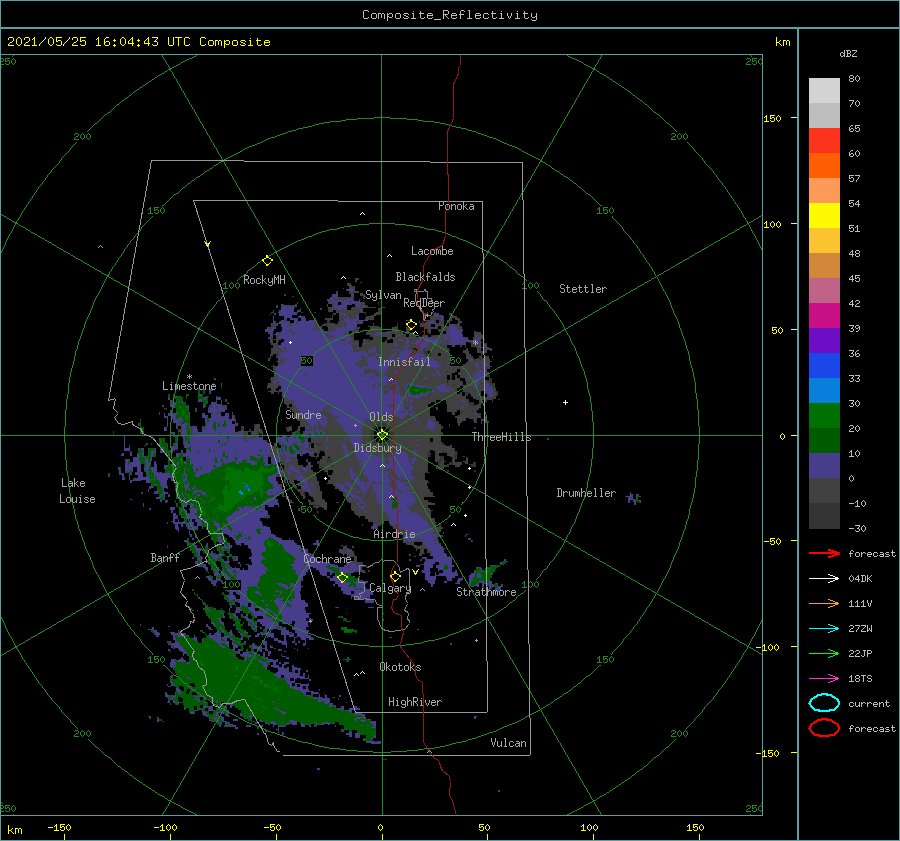This screenshot has height=841, width=900.
Task: Click the Okotoks label
Action: pyautogui.click(x=400, y=667)
